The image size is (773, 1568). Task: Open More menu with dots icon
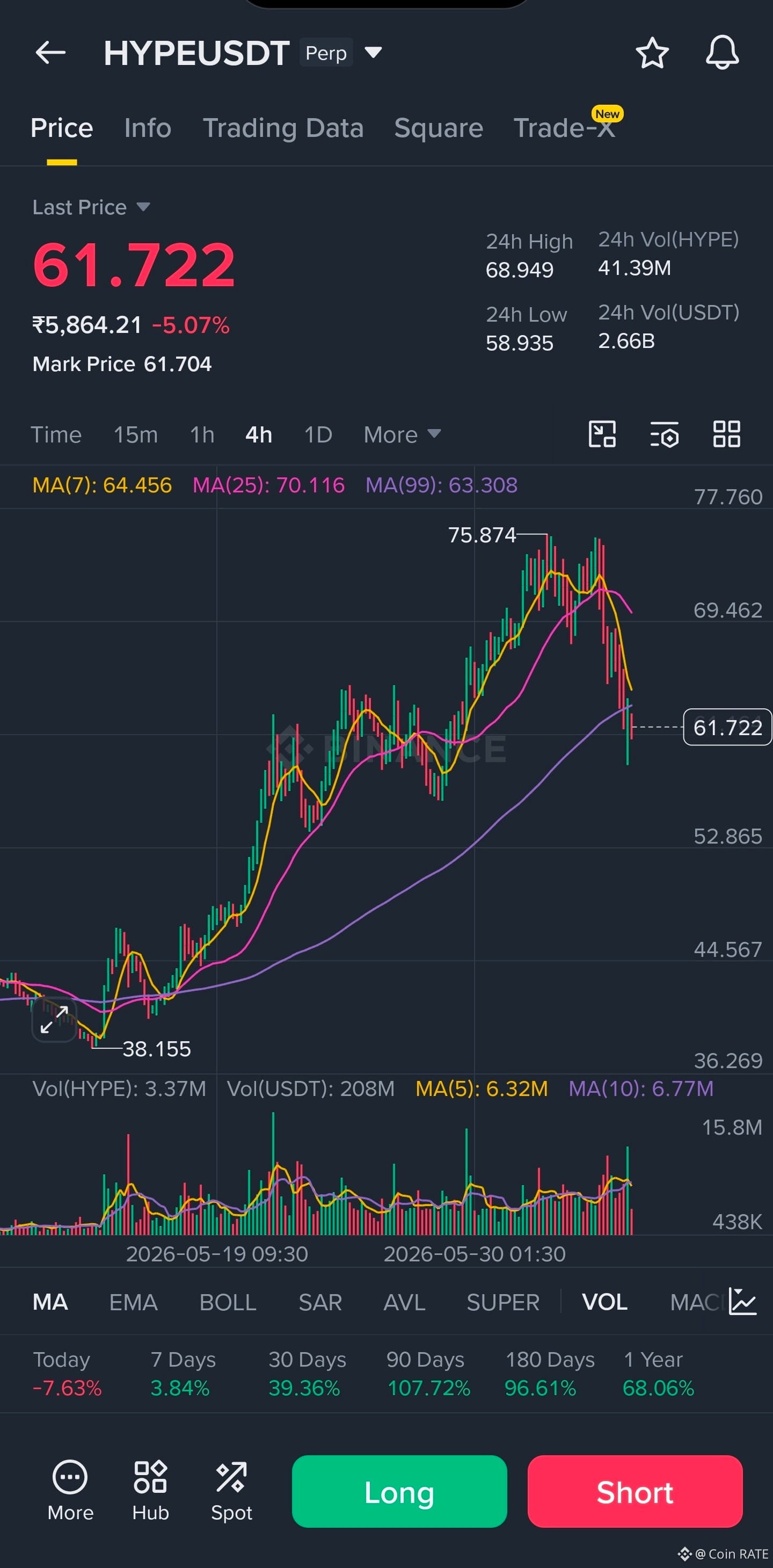[x=70, y=1491]
